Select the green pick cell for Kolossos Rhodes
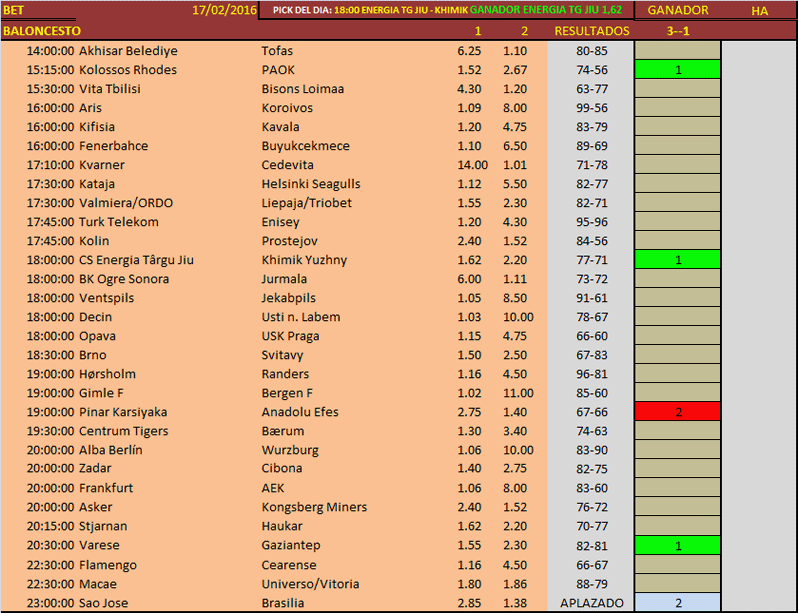798x613 pixels. (x=677, y=70)
